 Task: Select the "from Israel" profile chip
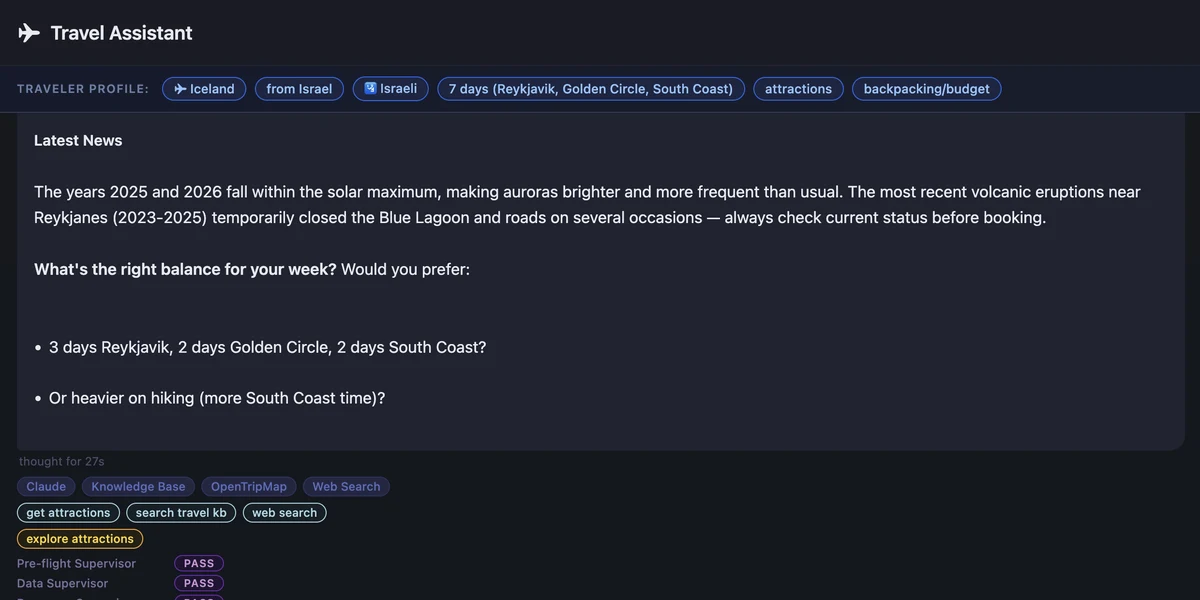click(x=299, y=89)
